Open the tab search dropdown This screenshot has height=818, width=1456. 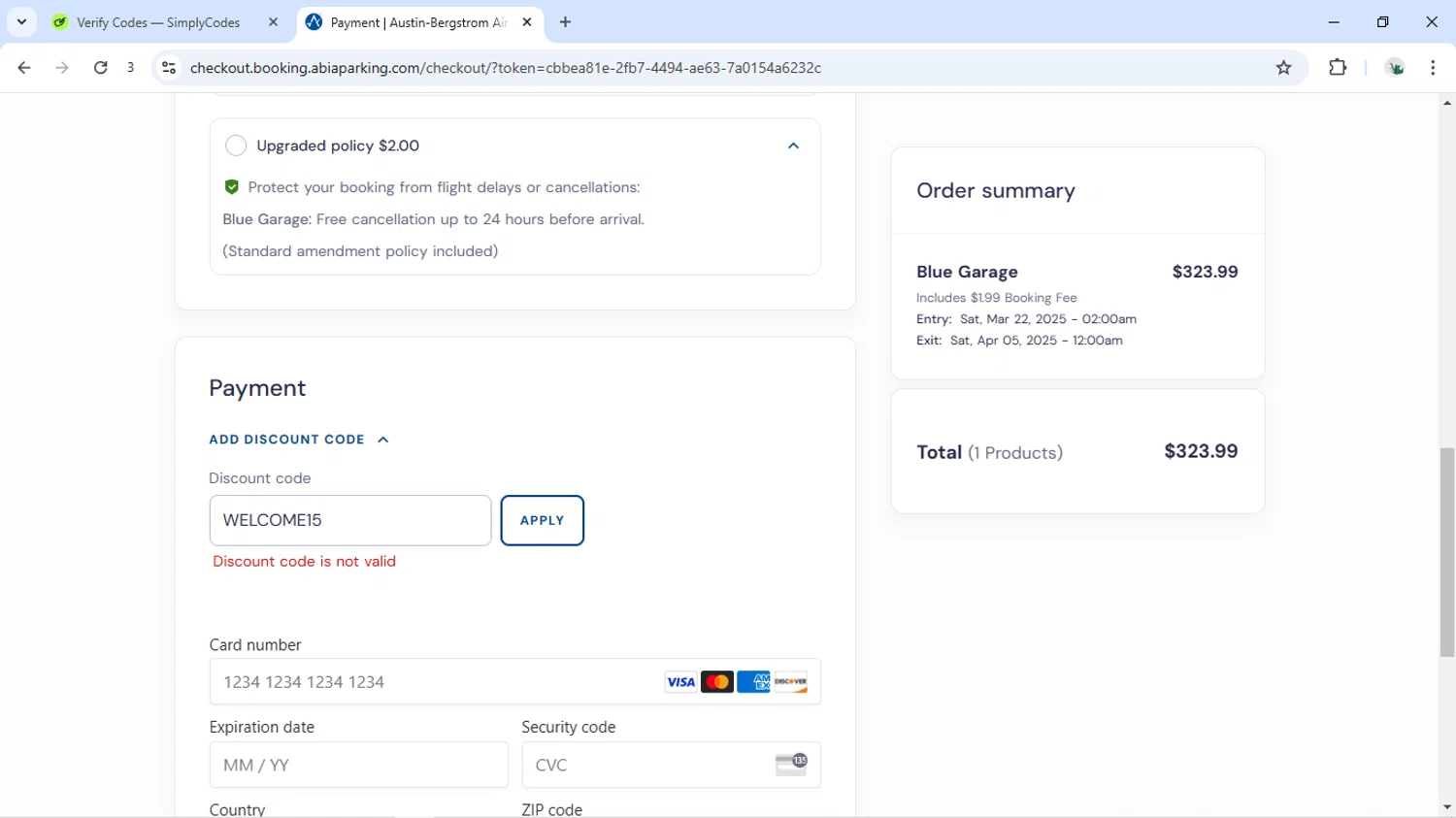pyautogui.click(x=21, y=22)
